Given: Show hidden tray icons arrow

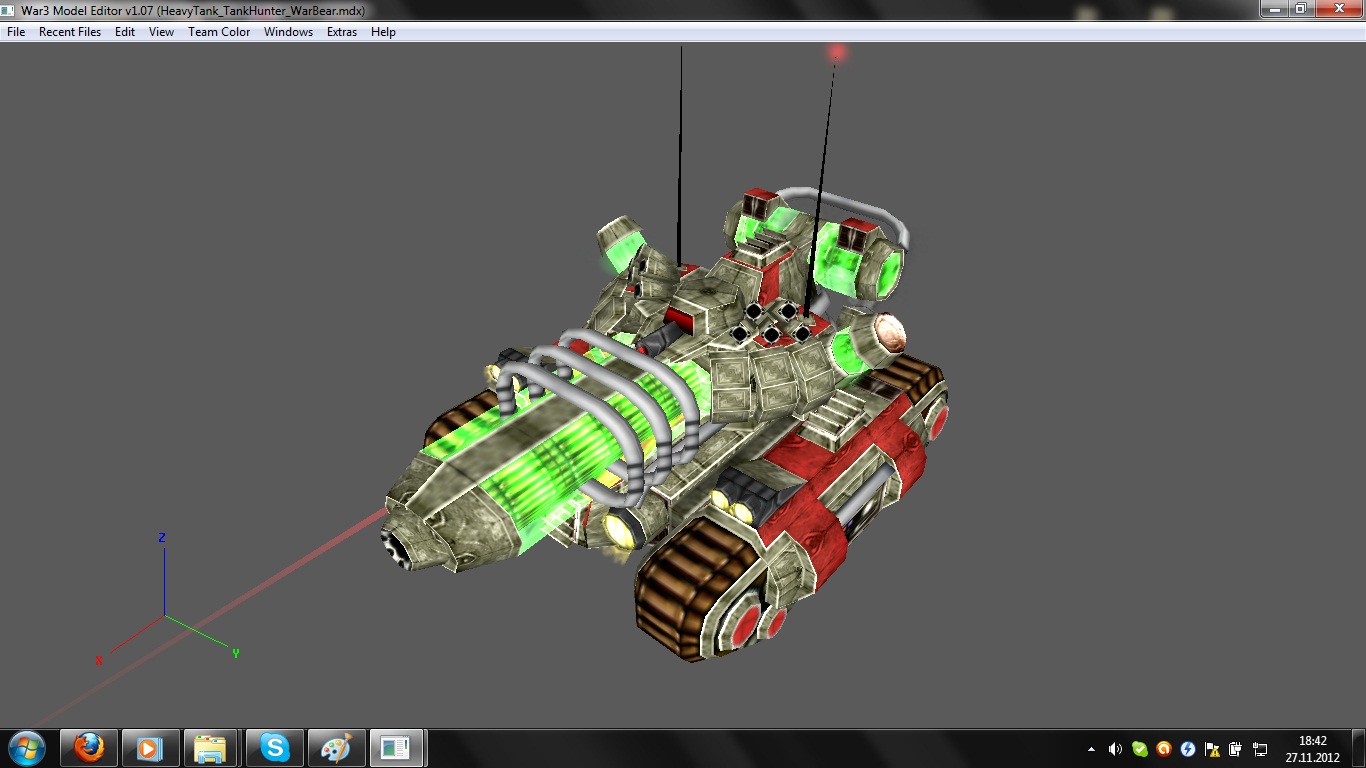Looking at the screenshot, I should coord(1091,749).
